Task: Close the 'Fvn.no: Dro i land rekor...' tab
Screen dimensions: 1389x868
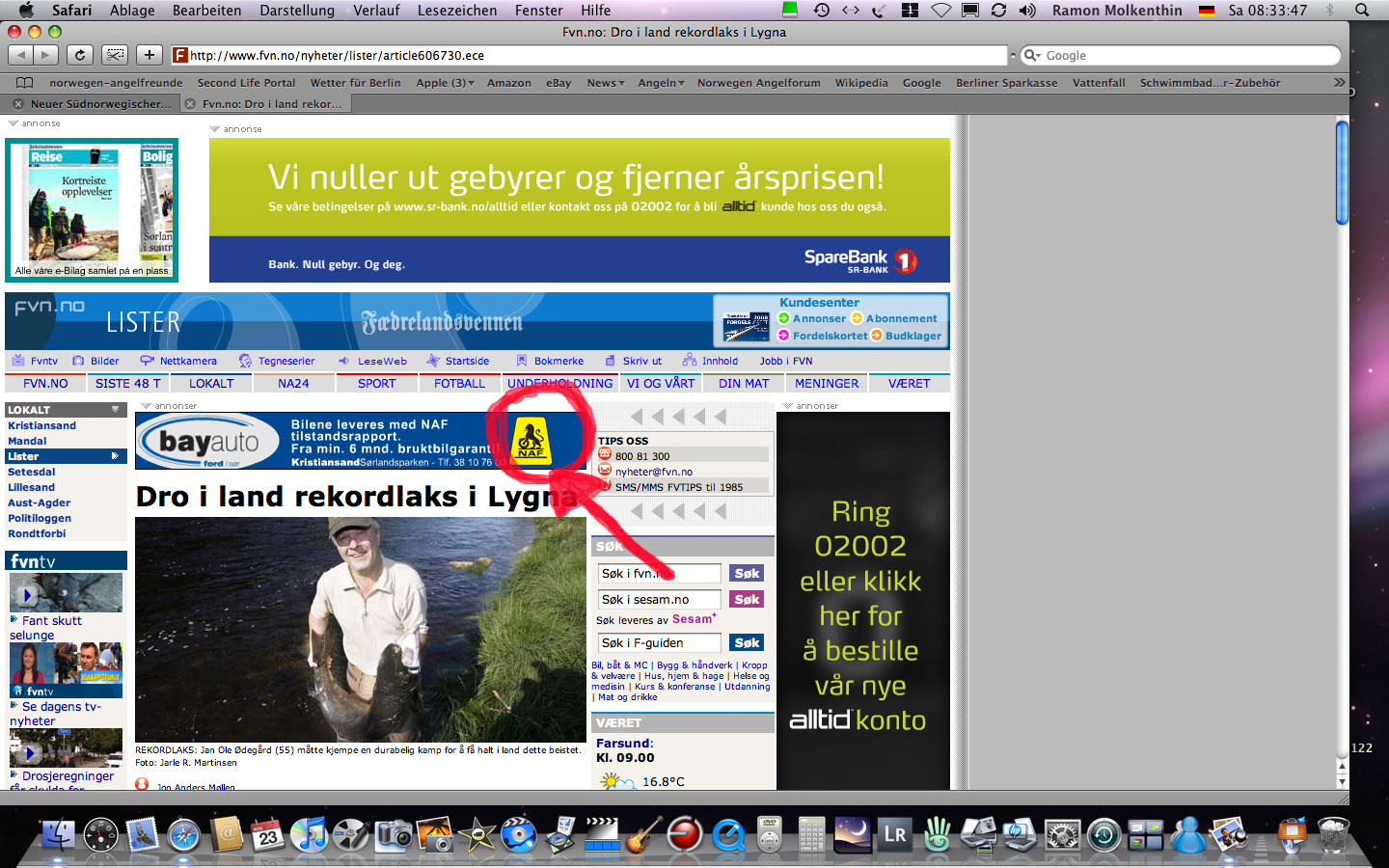Action: pyautogui.click(x=190, y=104)
